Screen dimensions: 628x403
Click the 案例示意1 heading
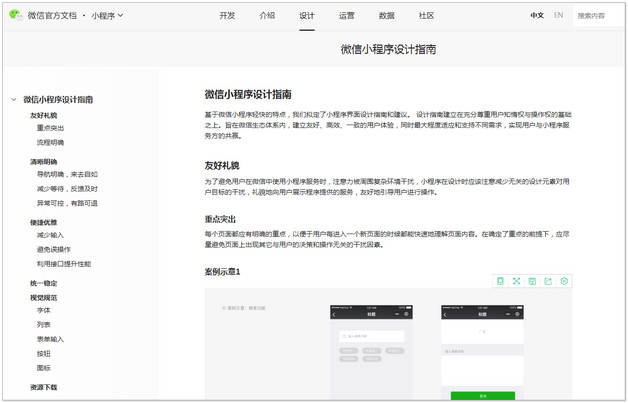[x=222, y=272]
